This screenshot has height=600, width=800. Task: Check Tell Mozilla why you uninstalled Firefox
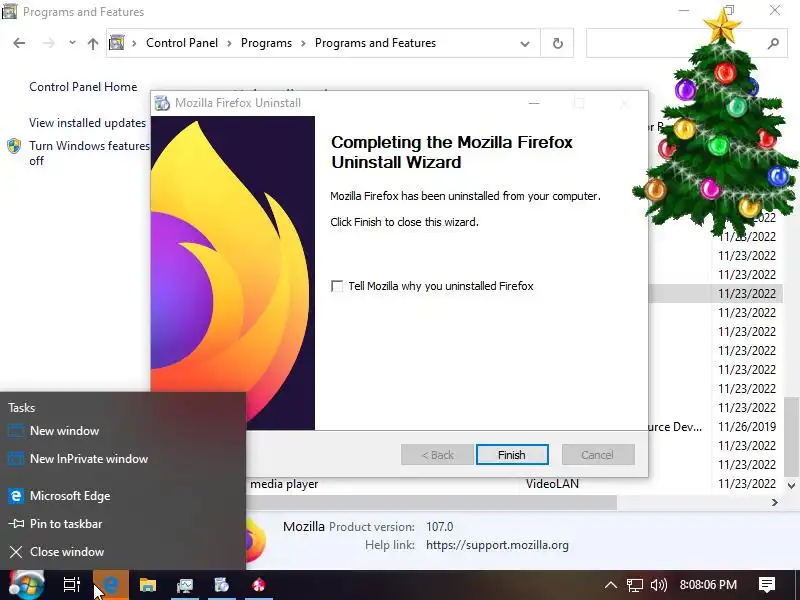337,286
